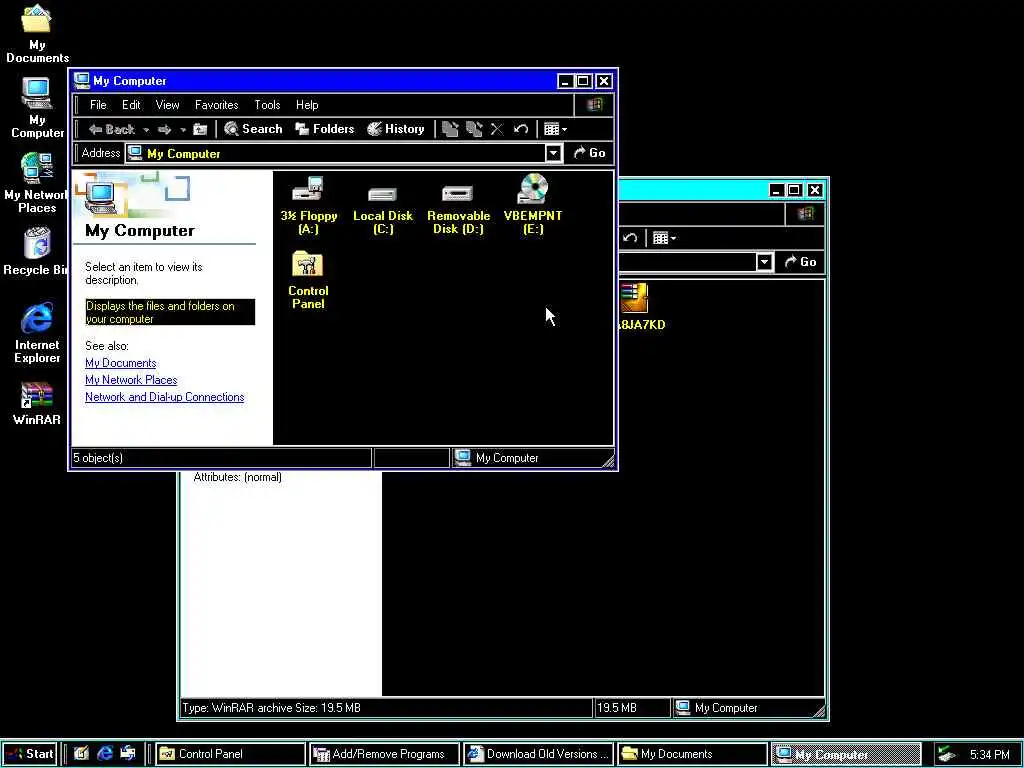Viewport: 1024px width, 768px height.
Task: Click the My Computer taskbar button
Action: click(847, 754)
